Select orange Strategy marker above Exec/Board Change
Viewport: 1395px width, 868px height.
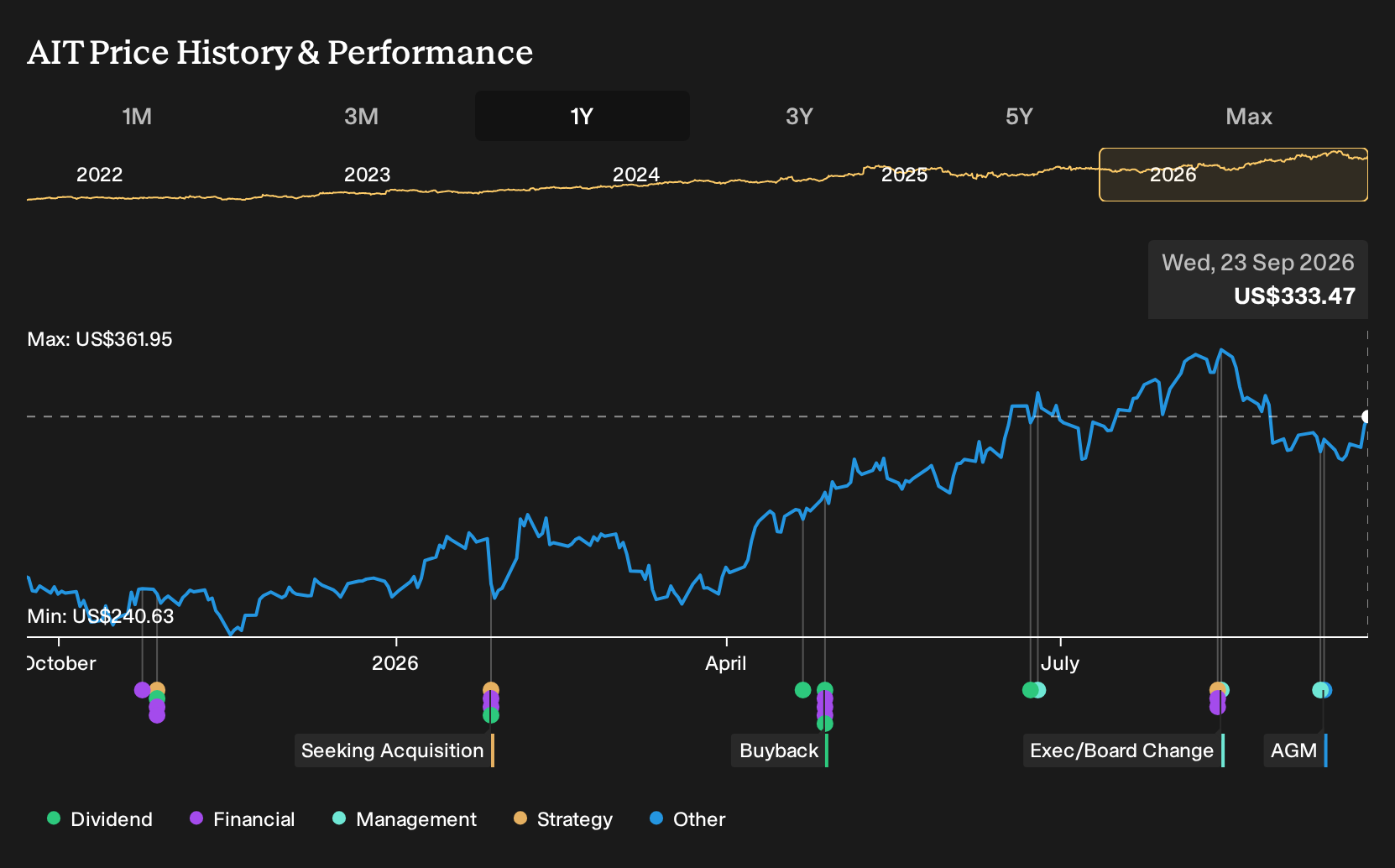1215,690
